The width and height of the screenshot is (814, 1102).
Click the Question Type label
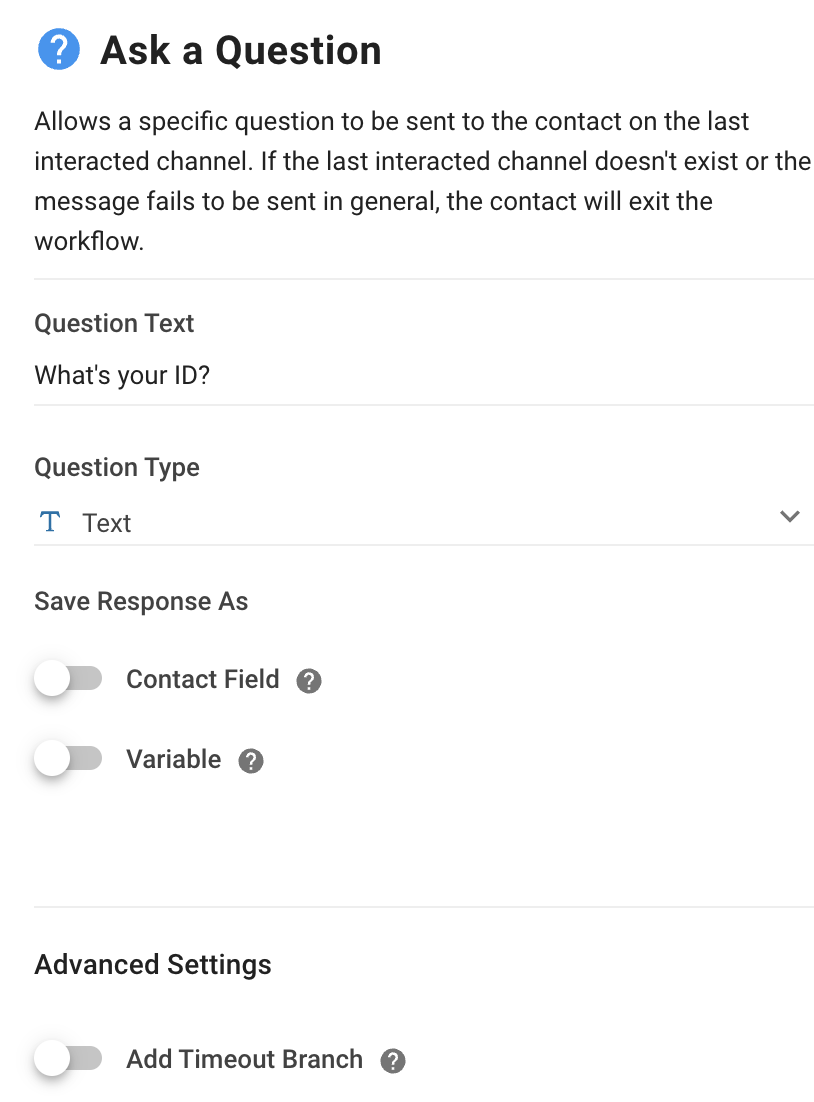click(117, 468)
